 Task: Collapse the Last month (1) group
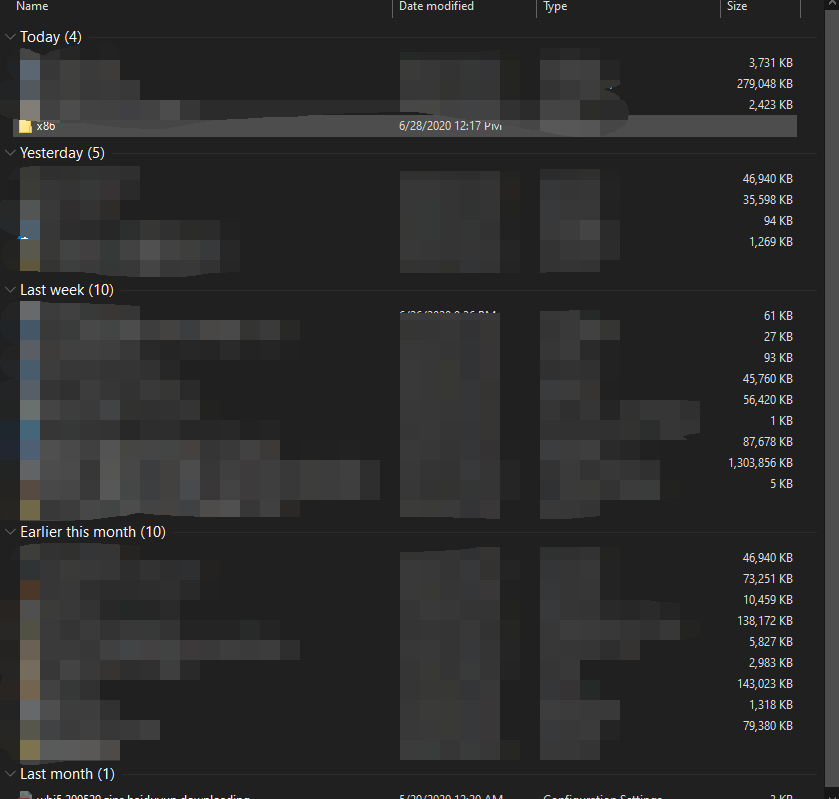[x=10, y=773]
